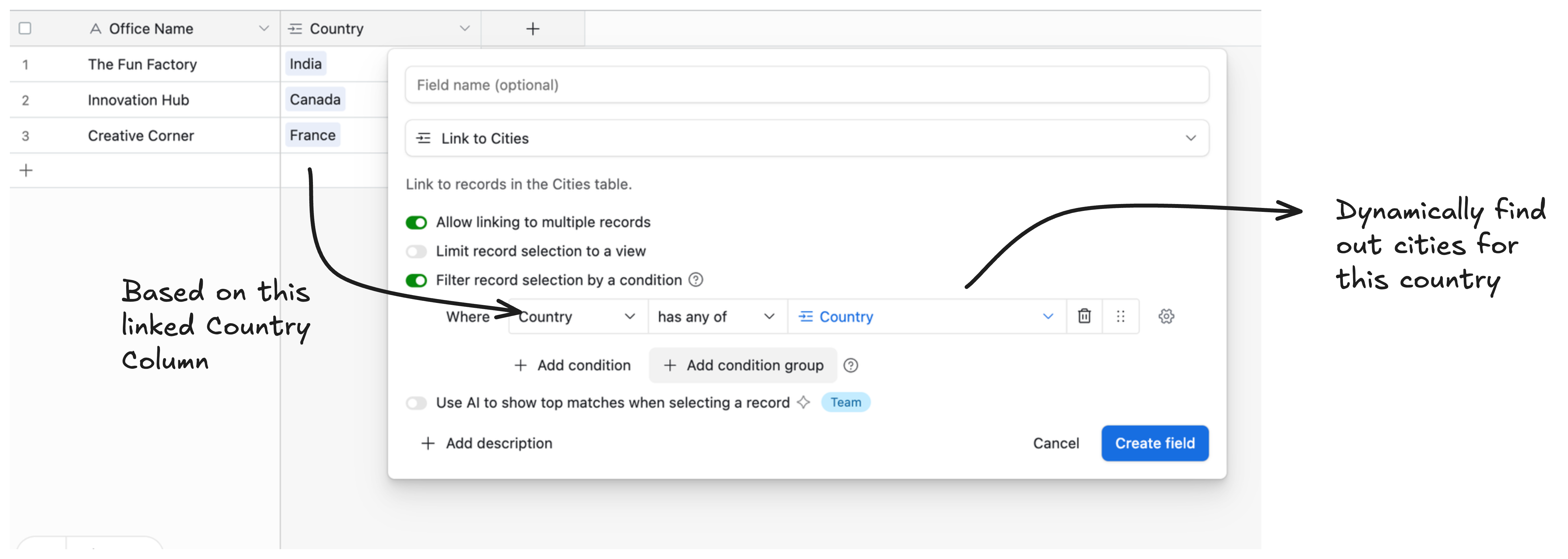Screen dimensions: 1568x559
Task: Click the sparkle icon beside the AI record option
Action: tap(803, 402)
